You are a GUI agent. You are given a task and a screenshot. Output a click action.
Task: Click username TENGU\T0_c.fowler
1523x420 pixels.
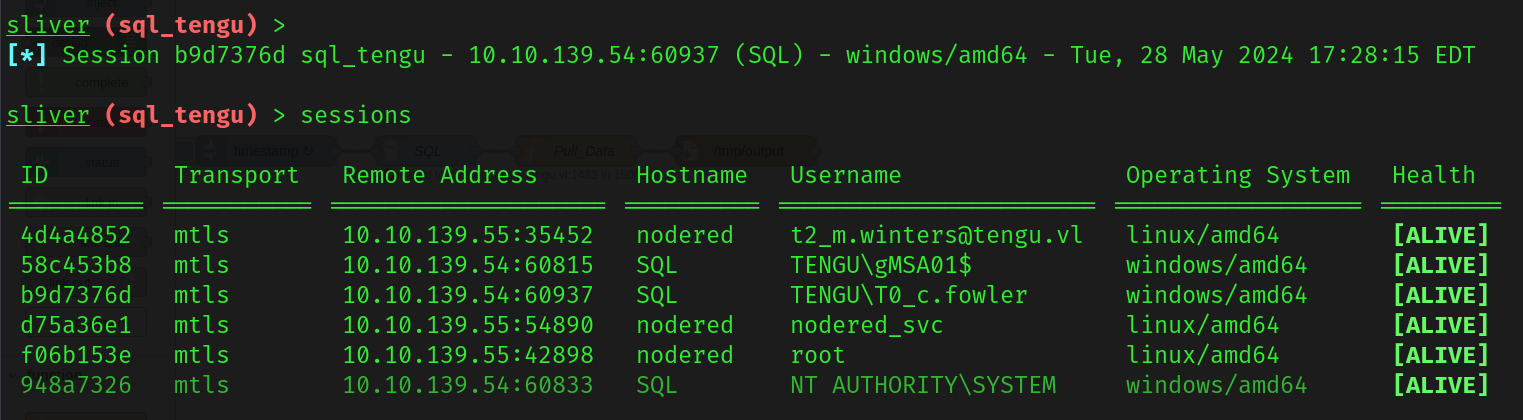[909, 296]
